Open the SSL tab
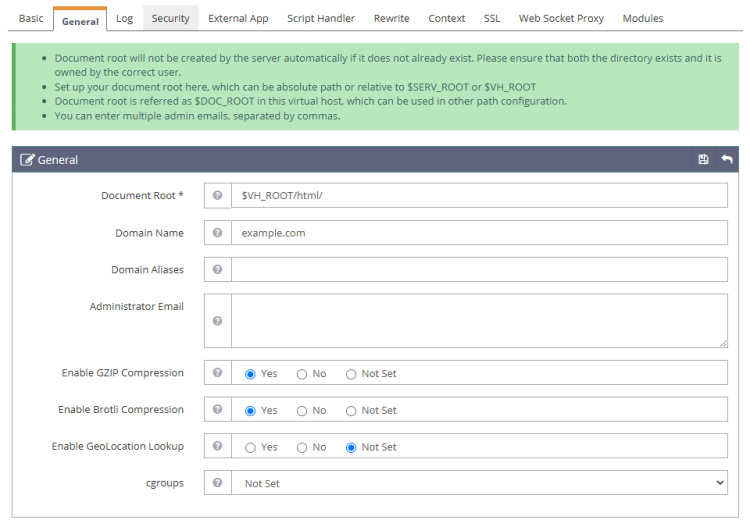This screenshot has height=527, width=750. coord(492,19)
